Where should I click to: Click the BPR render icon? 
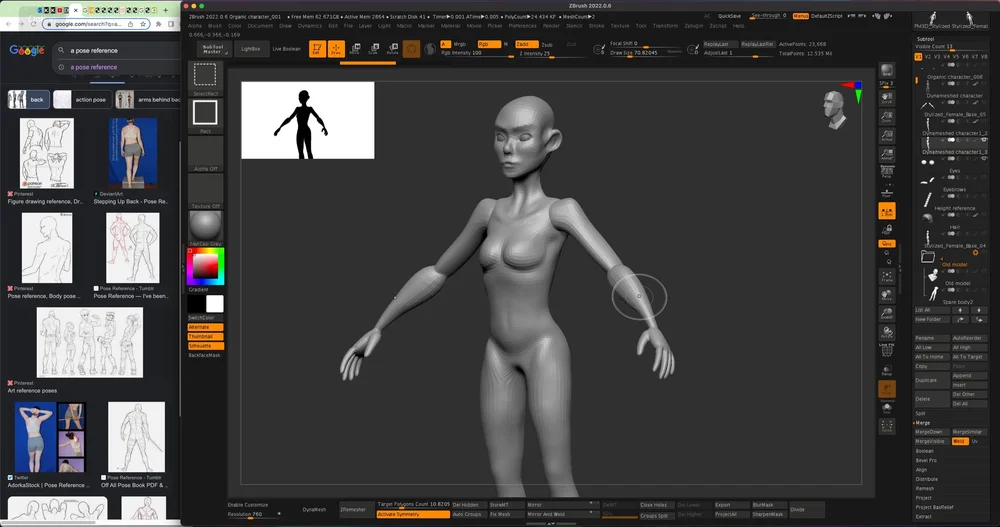pos(886,71)
